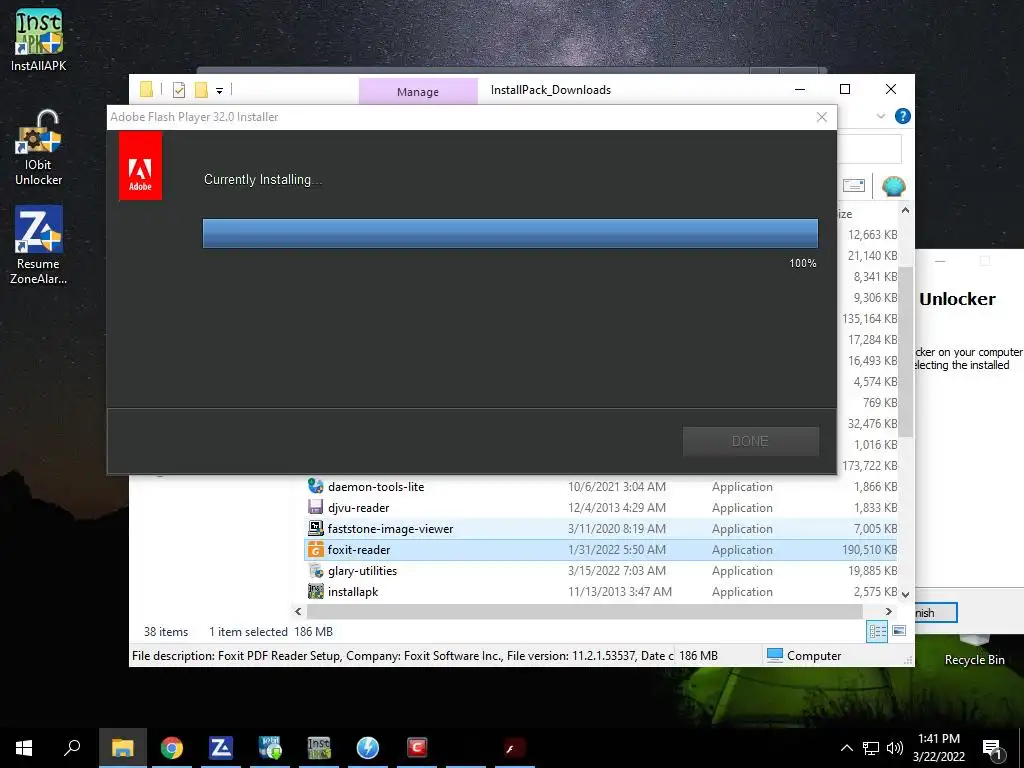The height and width of the screenshot is (768, 1024).
Task: Open the taskbar clock and date
Action: coord(938,748)
